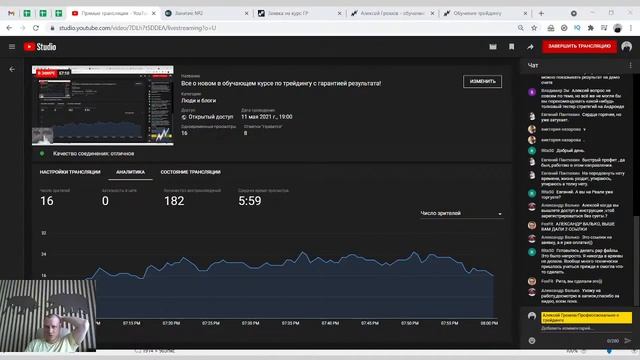Click the send message arrow in chat
Viewport: 640px width, 360px height.
[x=628, y=340]
